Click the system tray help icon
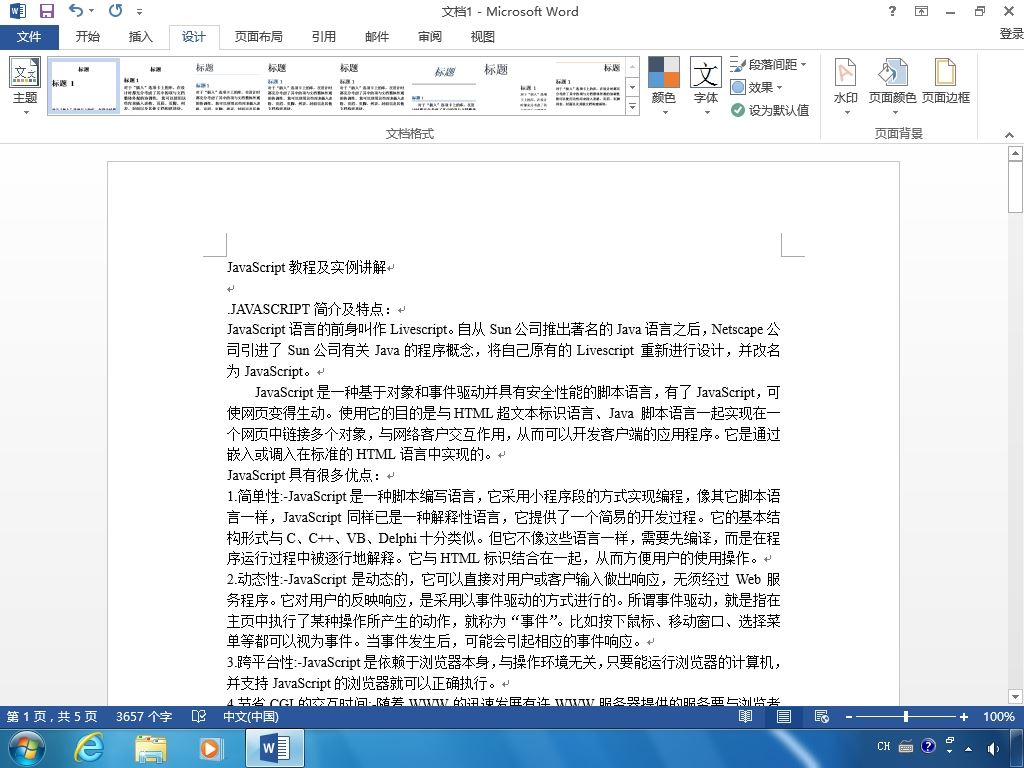 point(928,746)
